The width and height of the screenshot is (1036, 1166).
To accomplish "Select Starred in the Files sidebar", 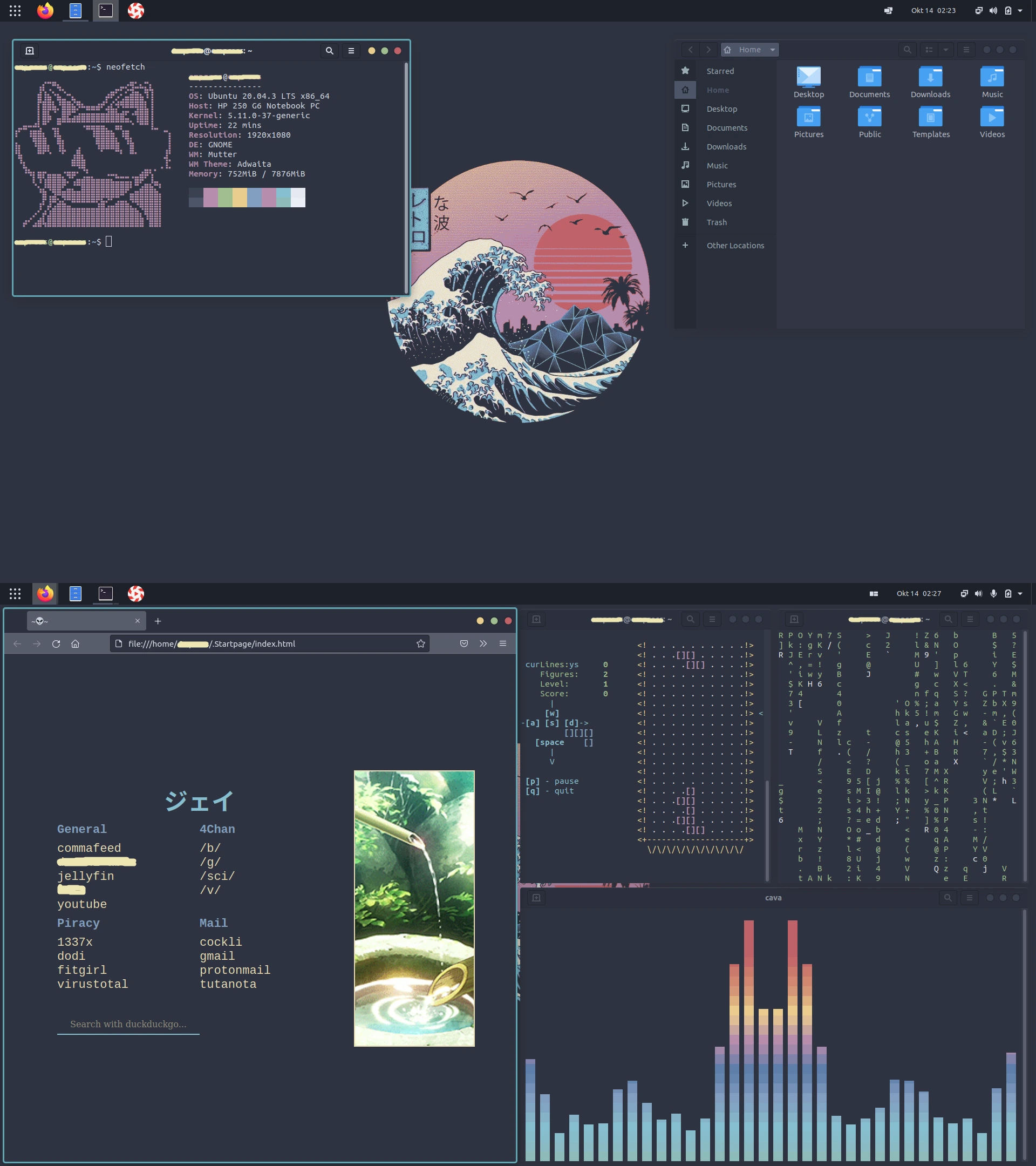I will coord(725,71).
